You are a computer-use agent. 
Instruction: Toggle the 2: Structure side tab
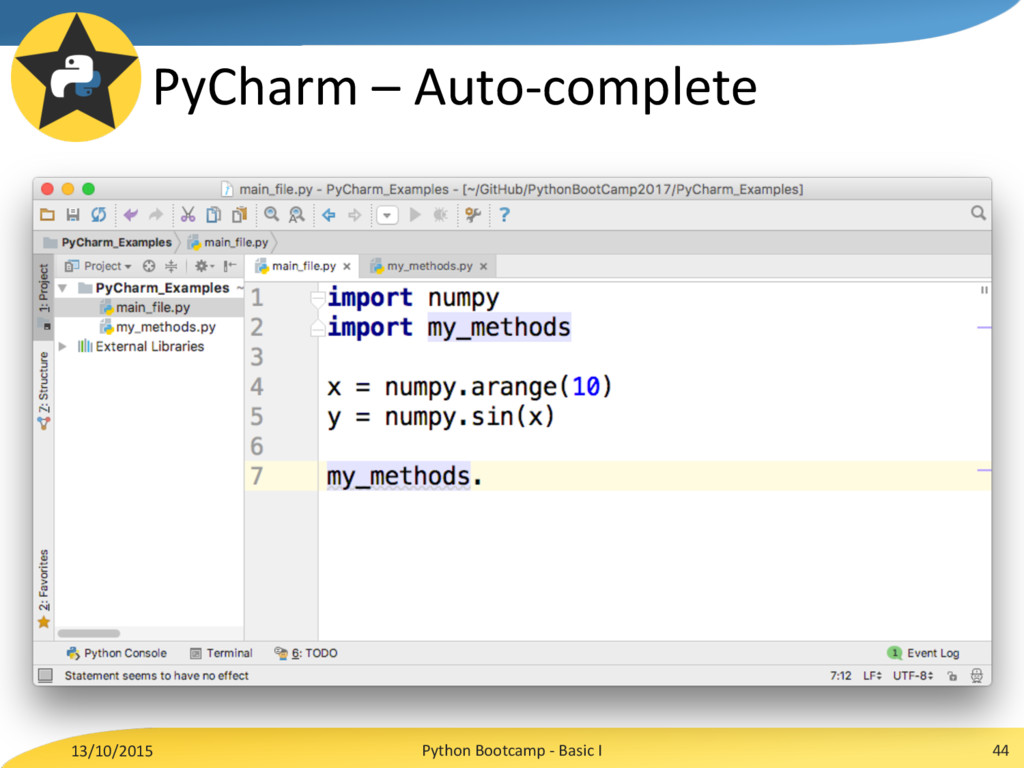pyautogui.click(x=44, y=390)
